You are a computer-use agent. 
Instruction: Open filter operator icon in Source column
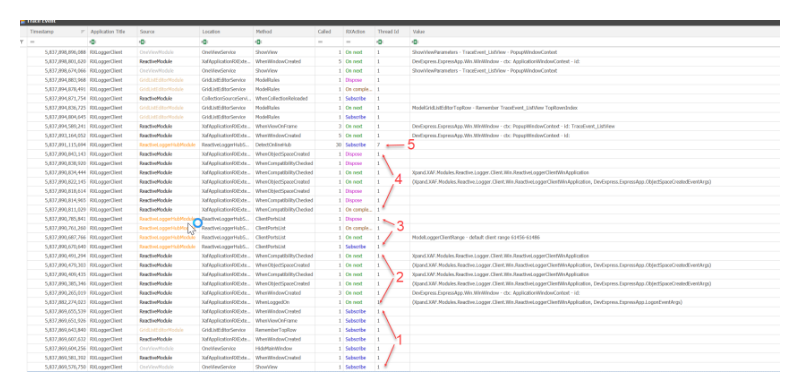click(x=142, y=42)
